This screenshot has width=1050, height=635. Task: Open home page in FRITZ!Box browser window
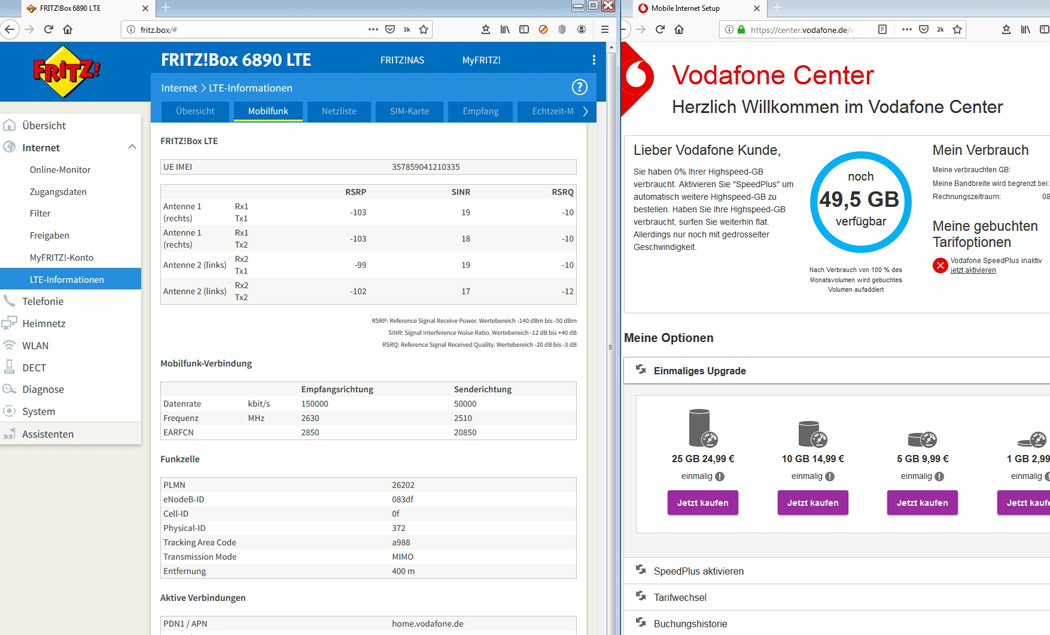coord(68,29)
